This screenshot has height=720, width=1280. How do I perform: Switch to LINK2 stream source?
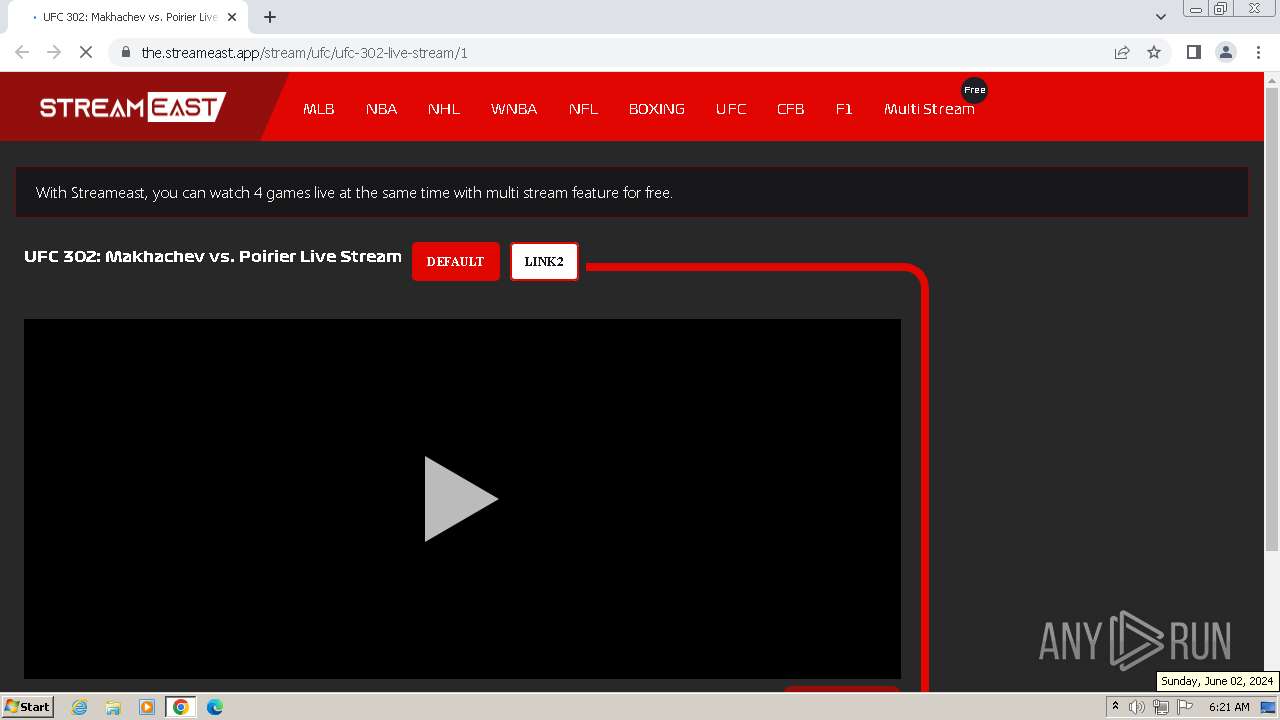[544, 262]
